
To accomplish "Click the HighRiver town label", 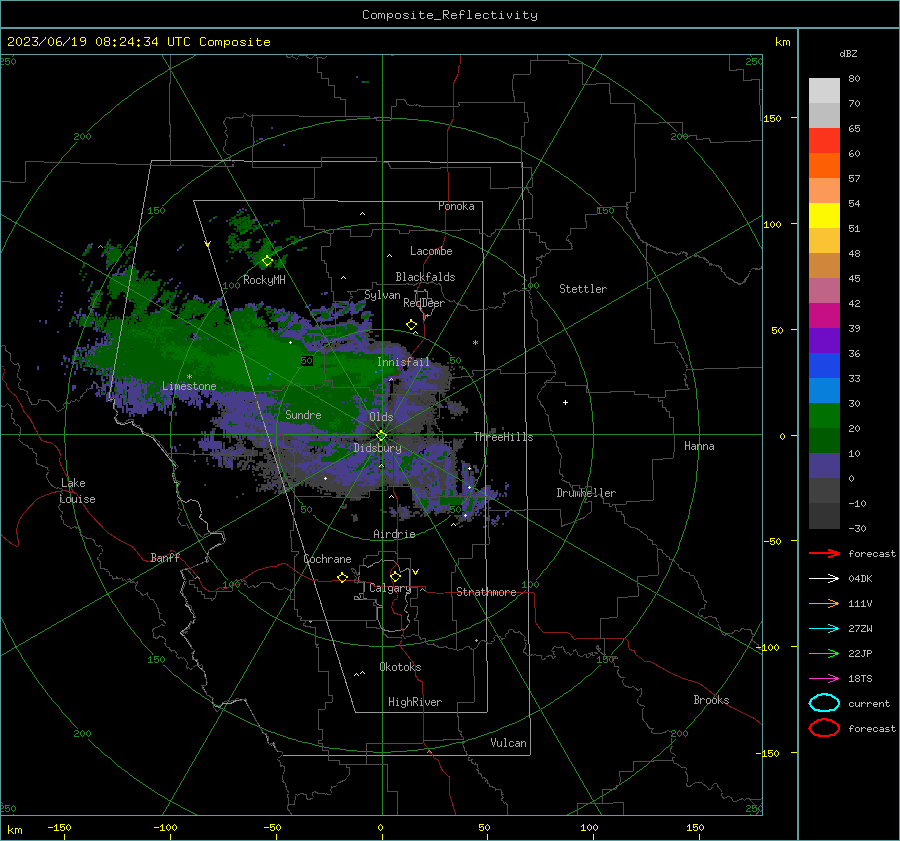I will (415, 702).
